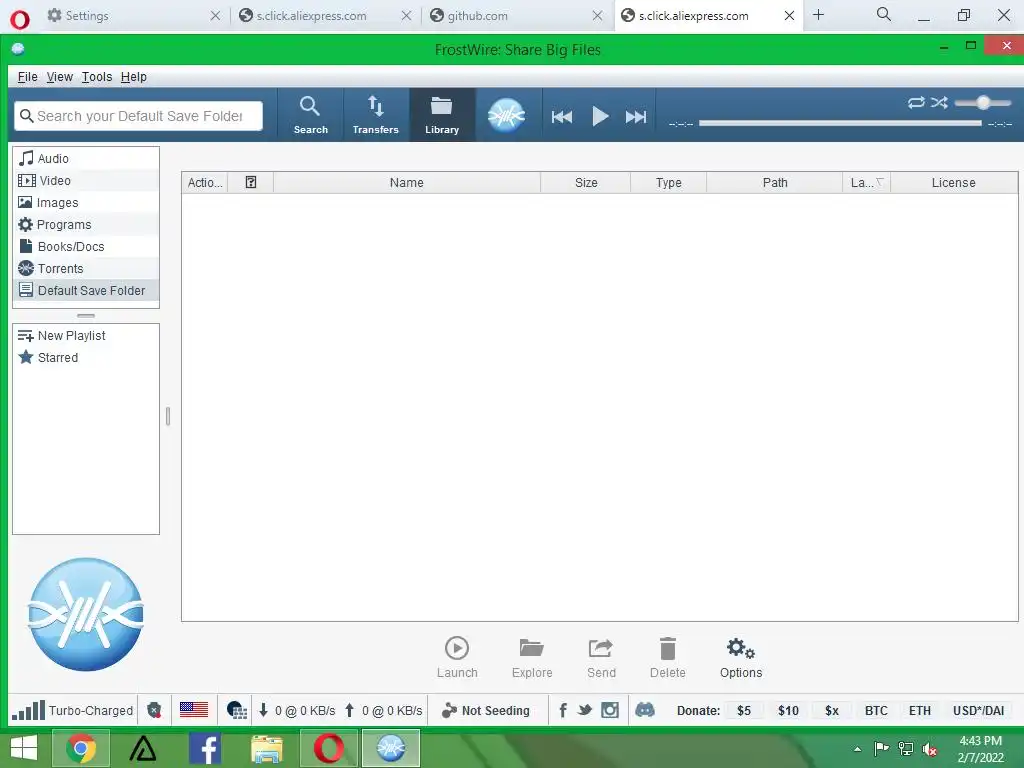This screenshot has width=1024, height=768.
Task: Select Programs in the library sidebar
Action: pyautogui.click(x=86, y=224)
